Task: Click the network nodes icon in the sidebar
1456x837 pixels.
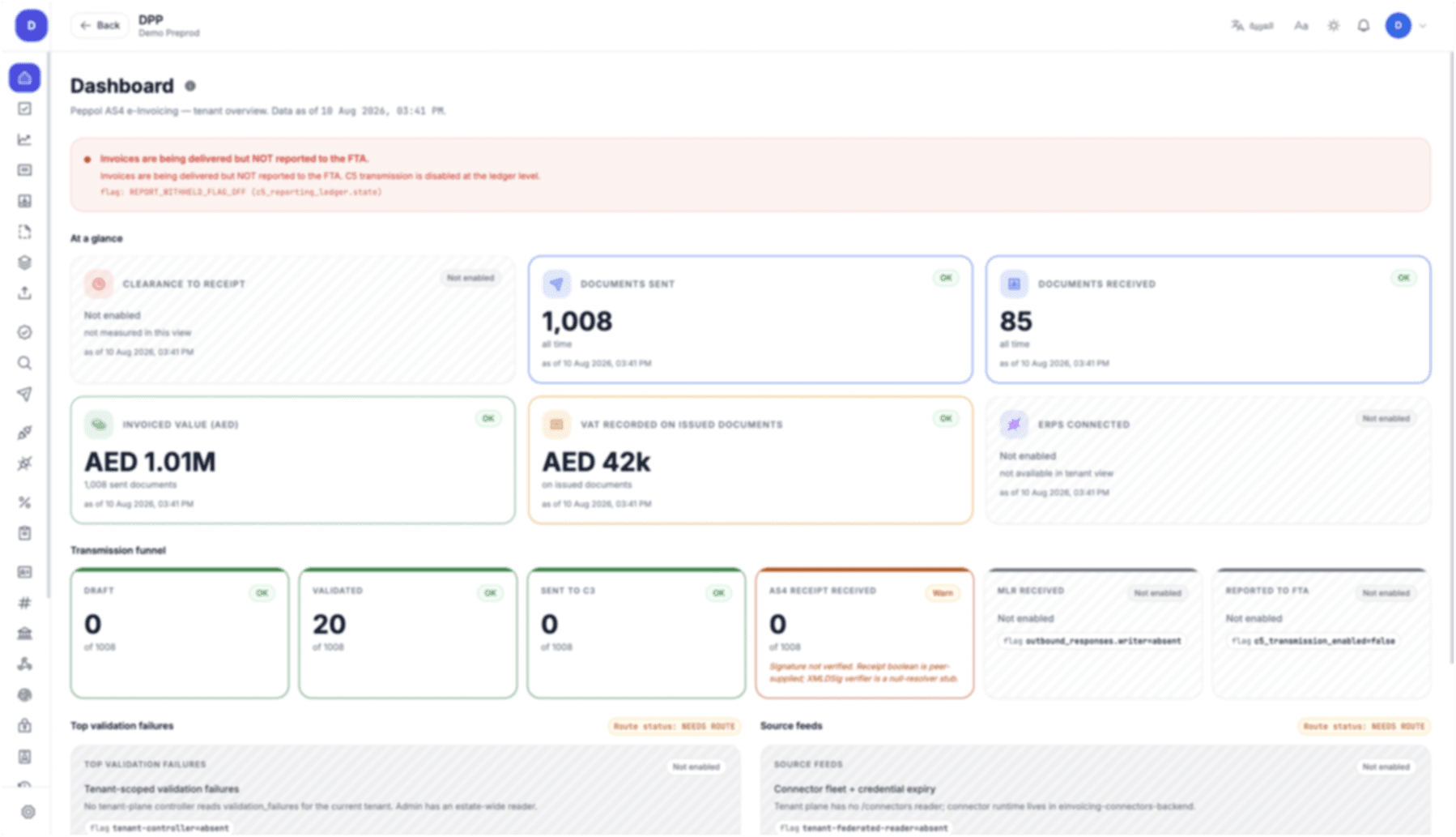Action: coord(25,664)
